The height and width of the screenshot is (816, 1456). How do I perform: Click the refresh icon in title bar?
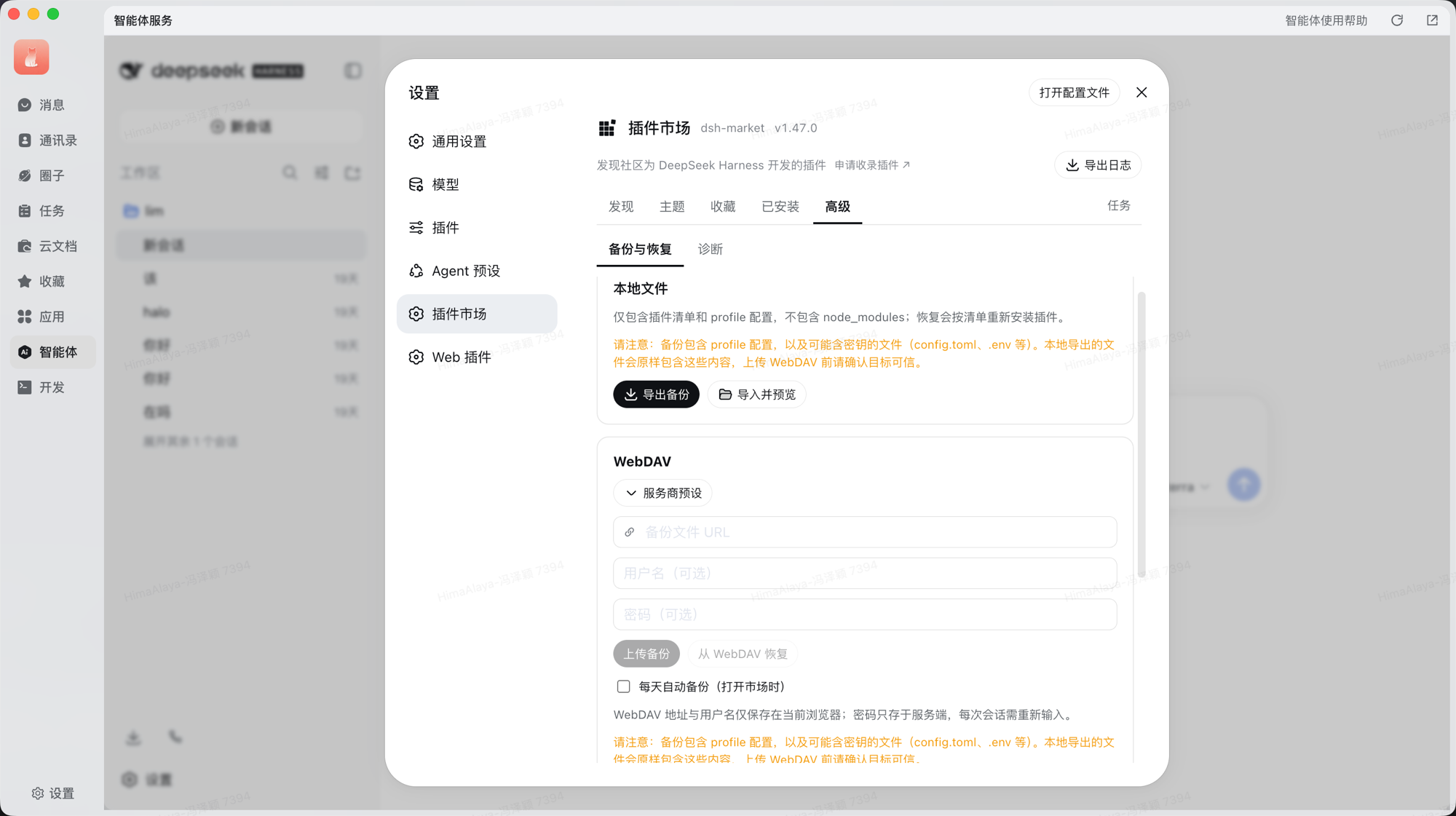(1396, 20)
